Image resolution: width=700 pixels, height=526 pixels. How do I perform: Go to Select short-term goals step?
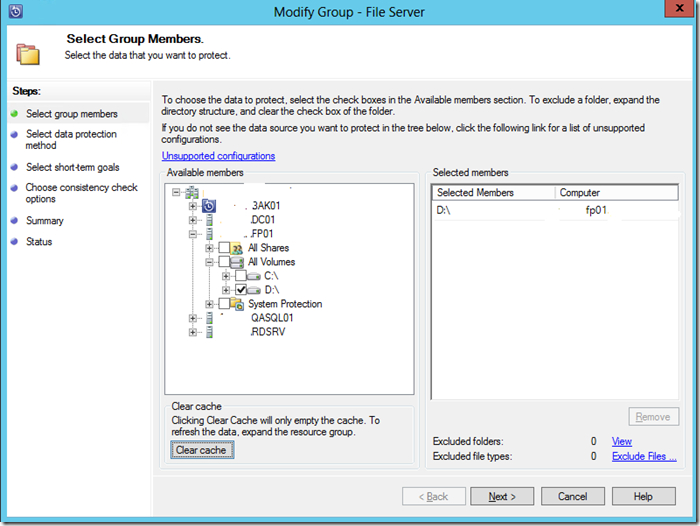(x=73, y=167)
